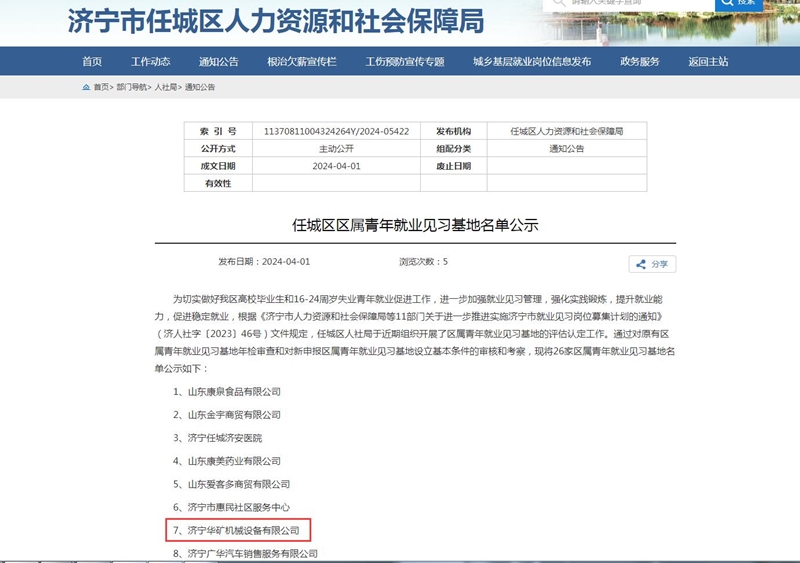This screenshot has width=800, height=563.
Task: Open the 工作动态 navigation menu item
Action: [151, 62]
